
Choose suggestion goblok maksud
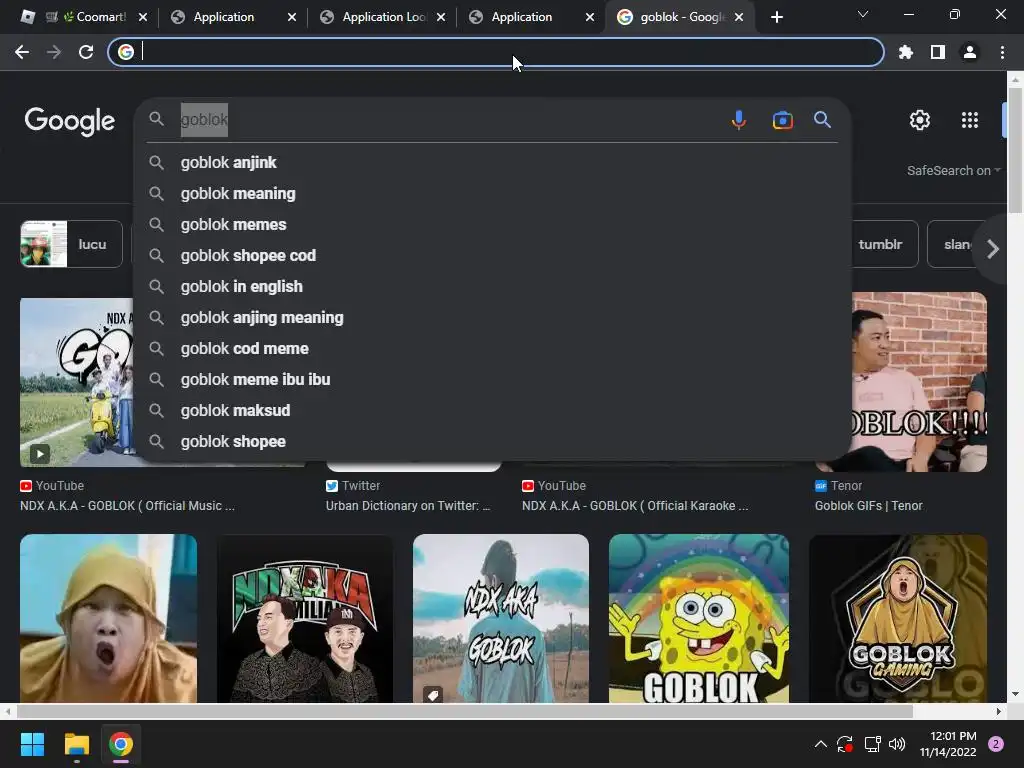click(x=492, y=411)
